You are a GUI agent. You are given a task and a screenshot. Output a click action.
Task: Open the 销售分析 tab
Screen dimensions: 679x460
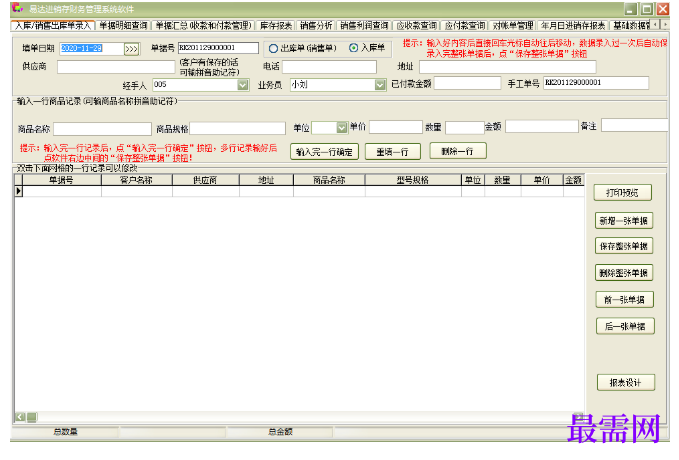tap(316, 26)
